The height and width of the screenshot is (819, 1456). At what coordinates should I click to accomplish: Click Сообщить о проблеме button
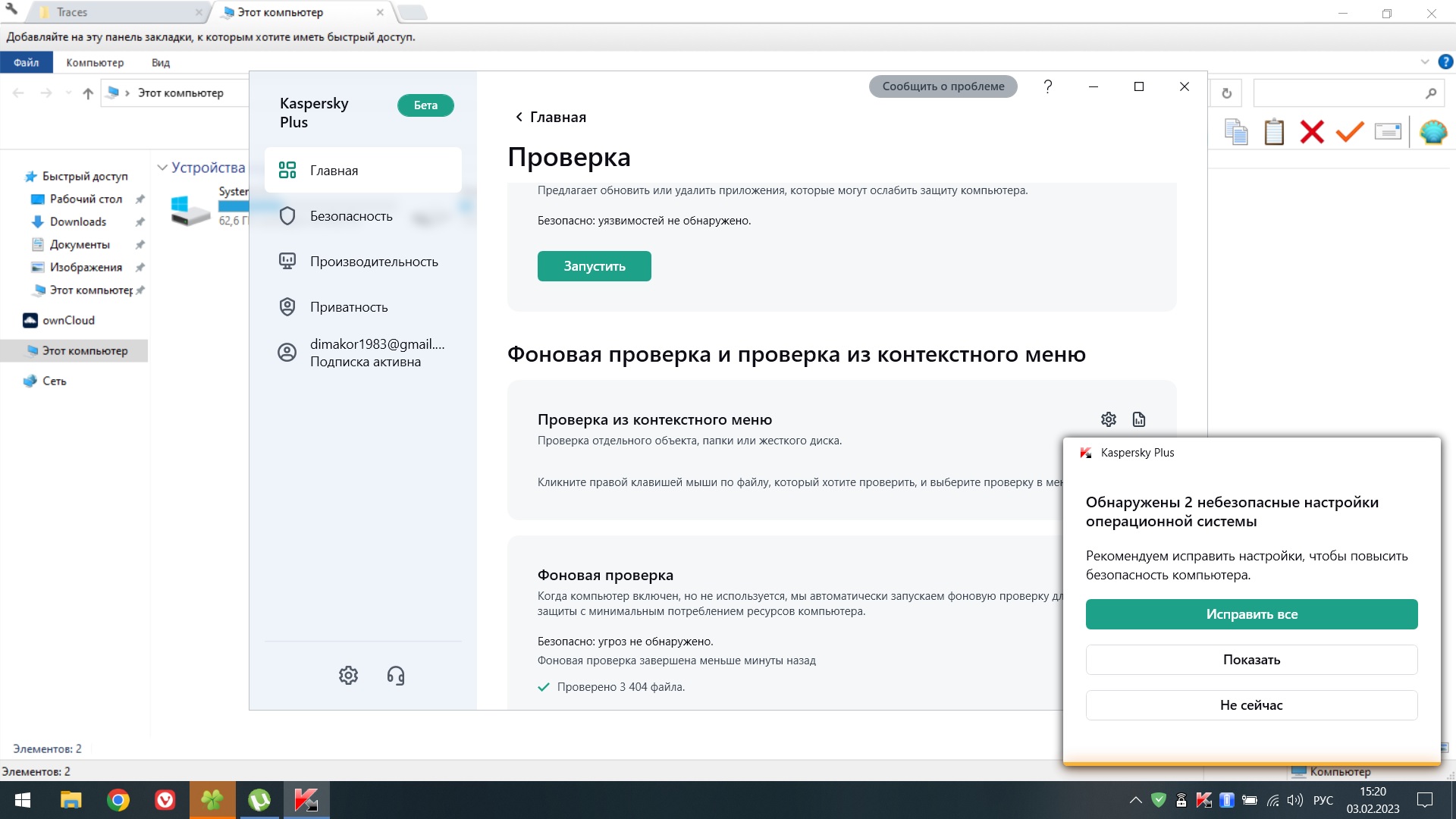[943, 86]
